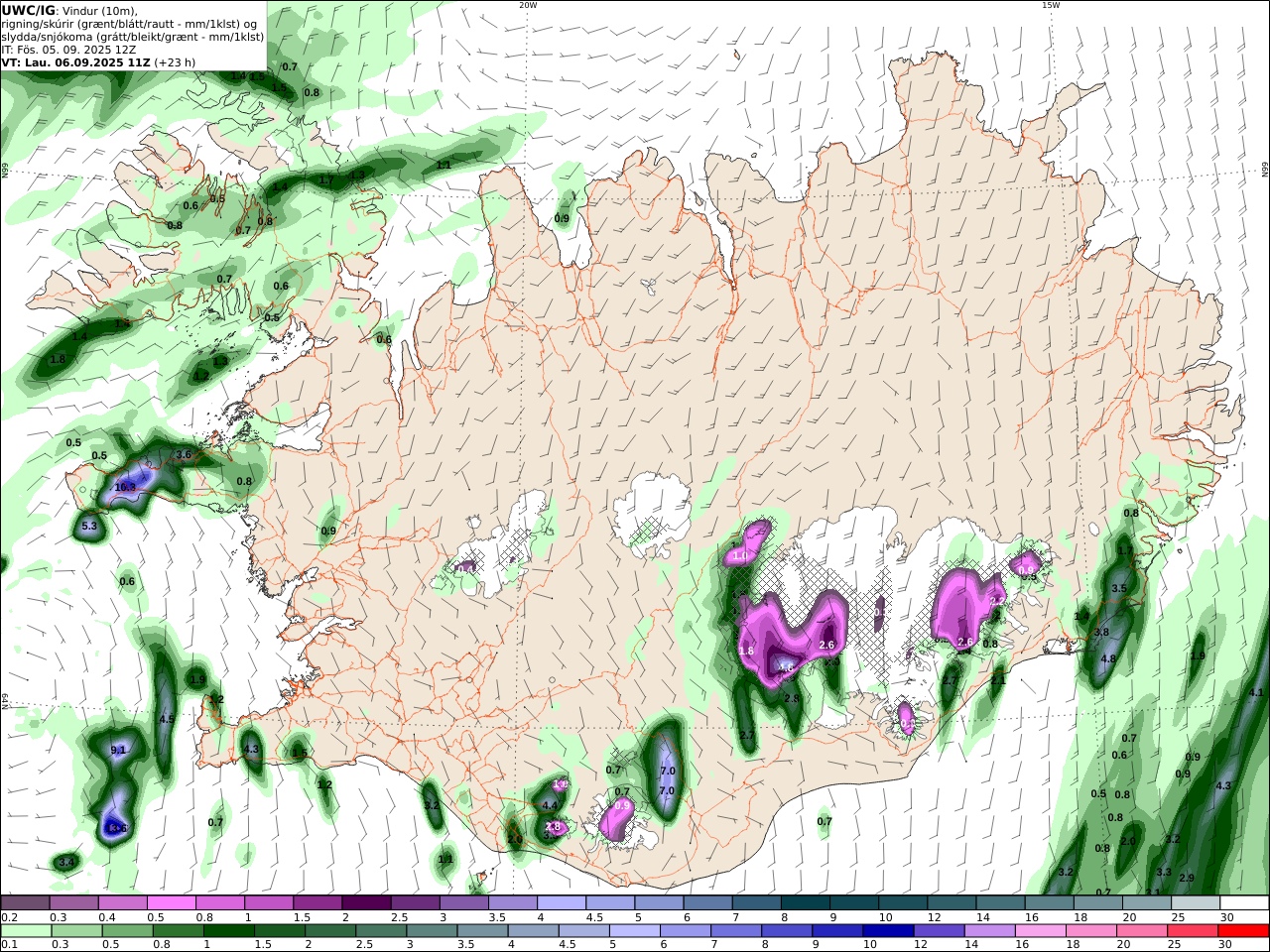1270x952 pixels.
Task: Click the dark purple 2 swatch in top legend row
Action: click(x=366, y=903)
